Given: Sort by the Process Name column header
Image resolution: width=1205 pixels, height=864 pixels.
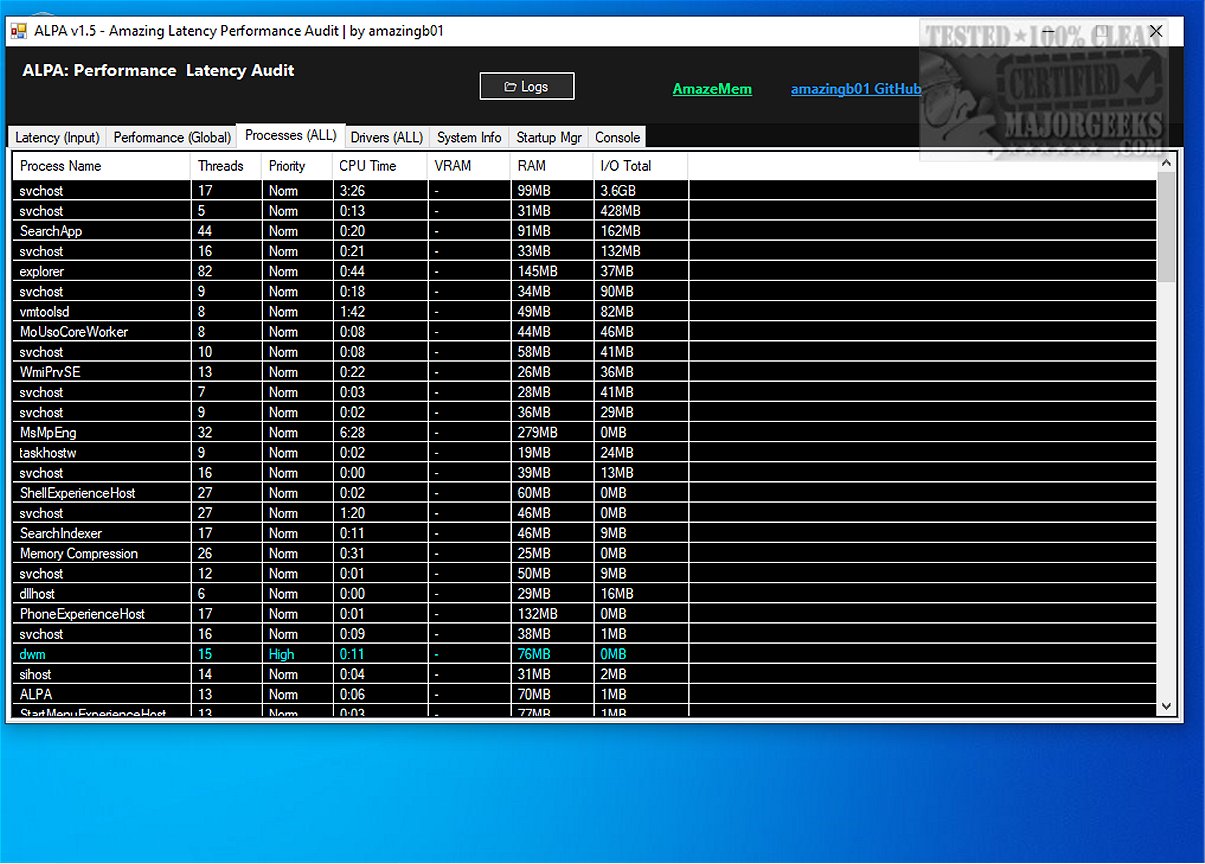Looking at the screenshot, I should [x=101, y=166].
